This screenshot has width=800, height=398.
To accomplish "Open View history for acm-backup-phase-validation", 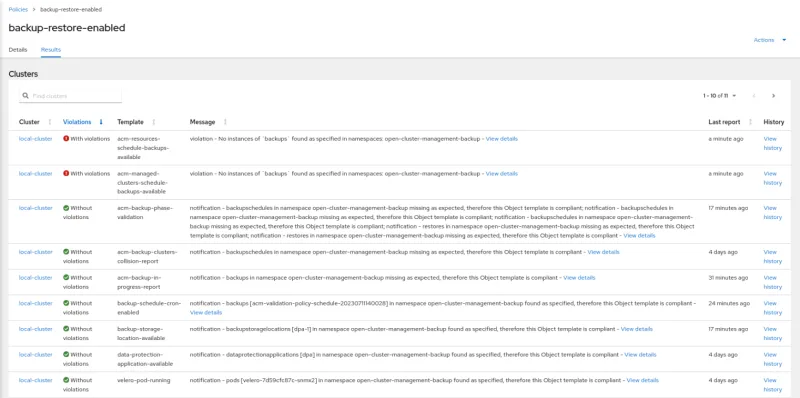I will click(x=772, y=213).
